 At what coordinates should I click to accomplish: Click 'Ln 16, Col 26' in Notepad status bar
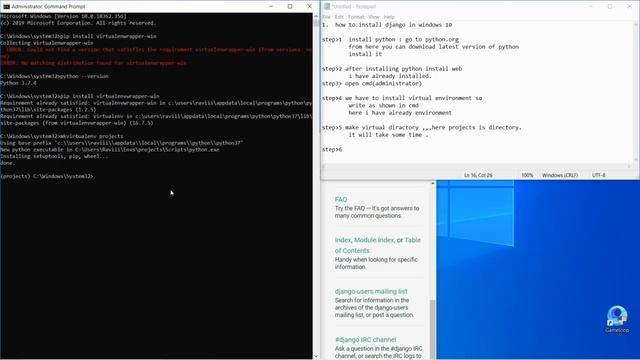[478, 175]
